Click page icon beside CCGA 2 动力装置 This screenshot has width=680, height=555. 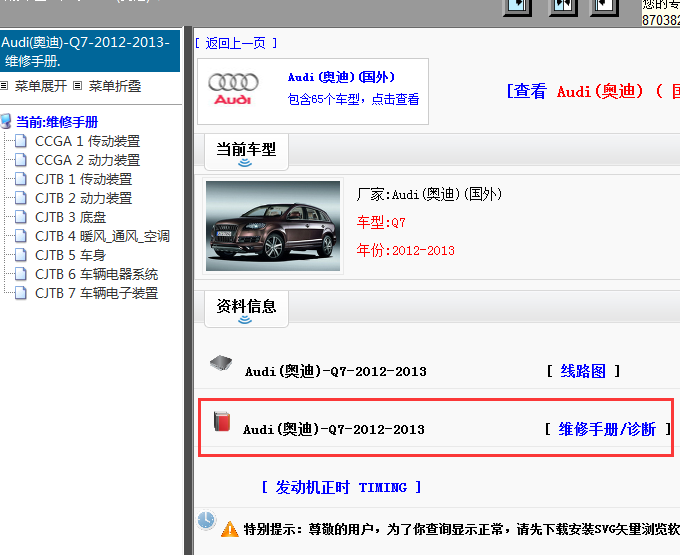[x=20, y=160]
